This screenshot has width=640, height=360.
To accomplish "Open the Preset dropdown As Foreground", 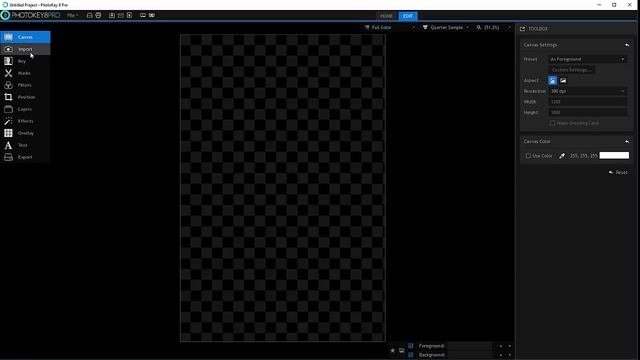I will [587, 59].
